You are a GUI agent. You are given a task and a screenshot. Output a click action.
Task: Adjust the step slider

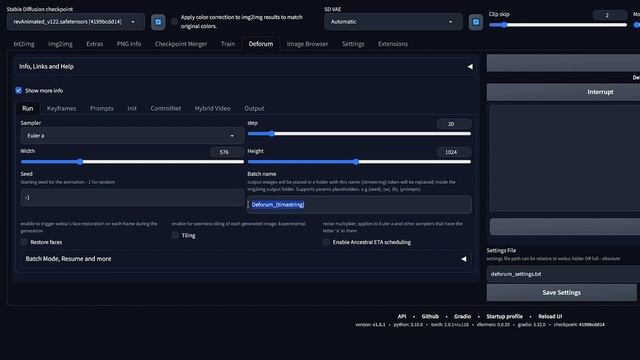click(359, 133)
